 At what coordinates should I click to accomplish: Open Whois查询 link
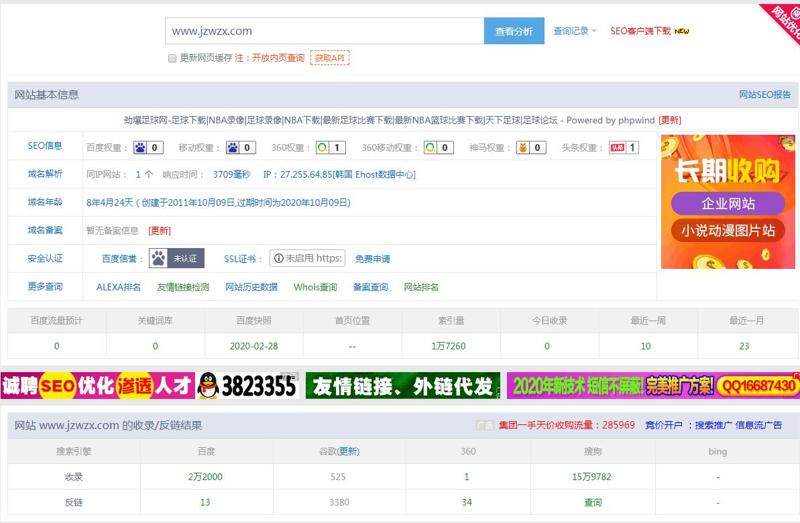(315, 287)
